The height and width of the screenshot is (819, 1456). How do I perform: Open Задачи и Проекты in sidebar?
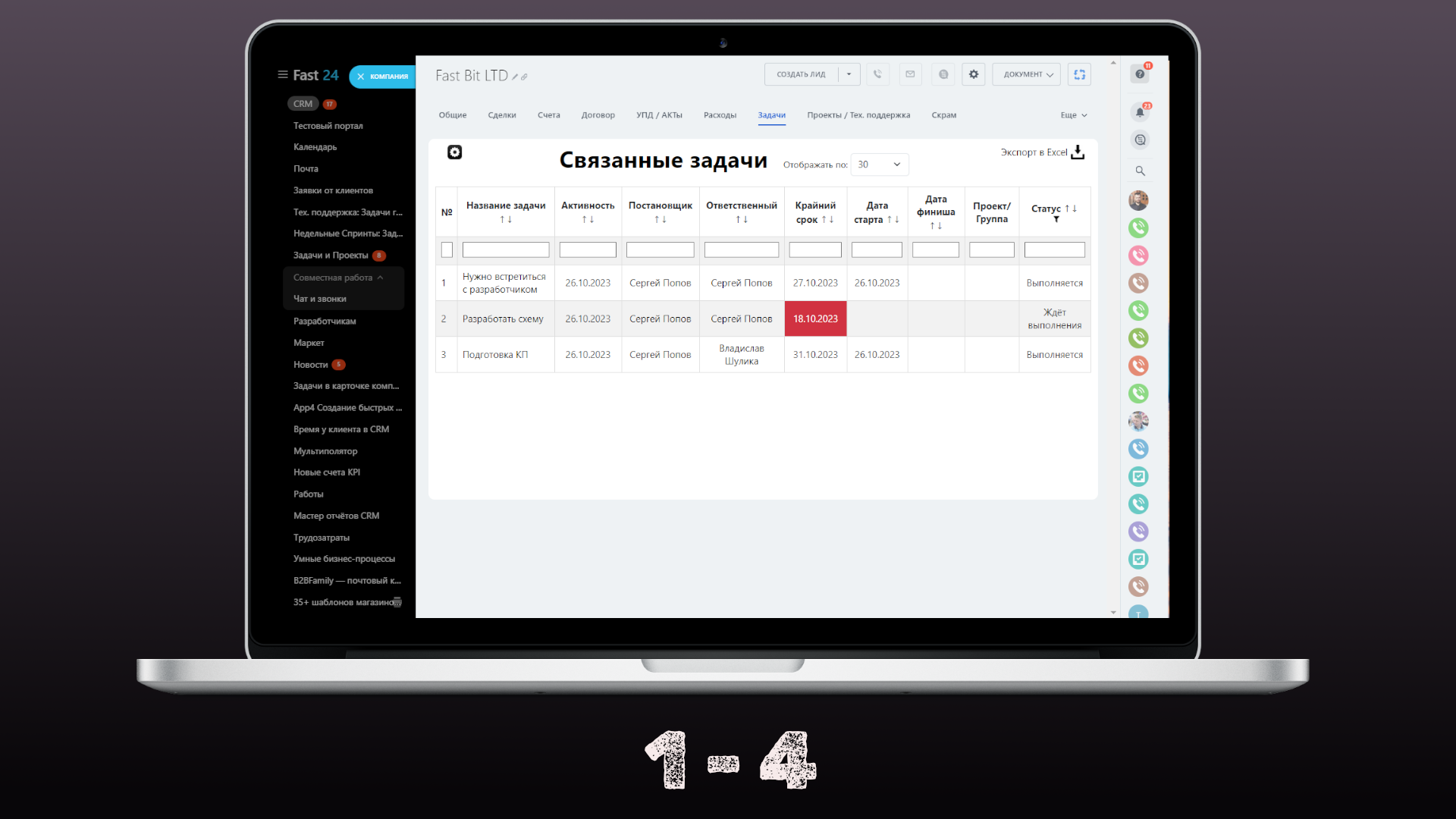(331, 256)
